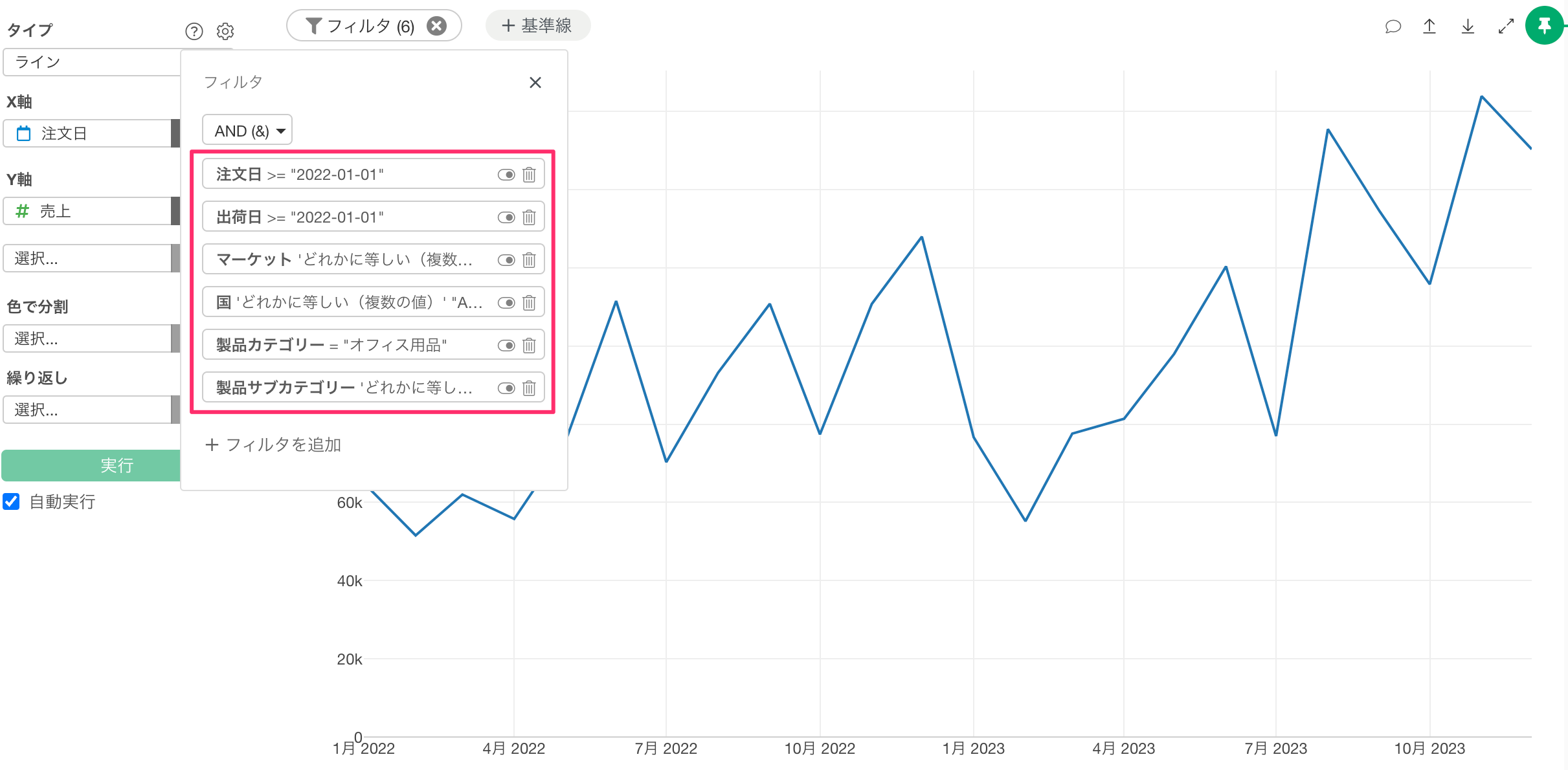Delete the 注文日 filter with trash icon
This screenshot has height=770, width=1568.
[x=529, y=175]
